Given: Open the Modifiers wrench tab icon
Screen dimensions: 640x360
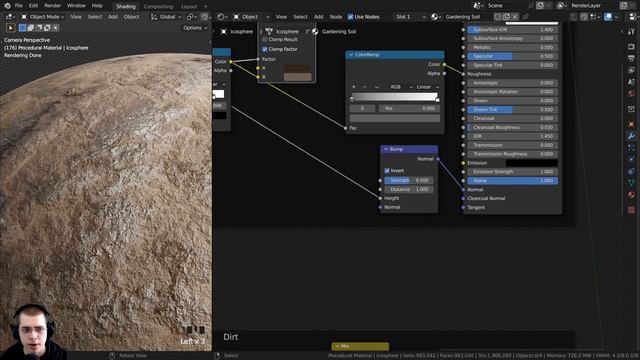Looking at the screenshot, I should [x=631, y=136].
